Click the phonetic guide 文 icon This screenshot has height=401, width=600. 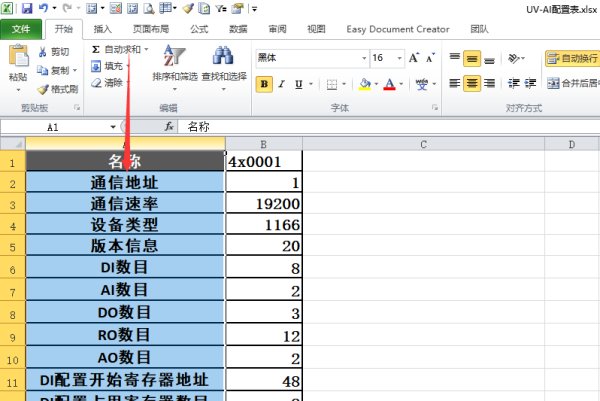[x=422, y=84]
